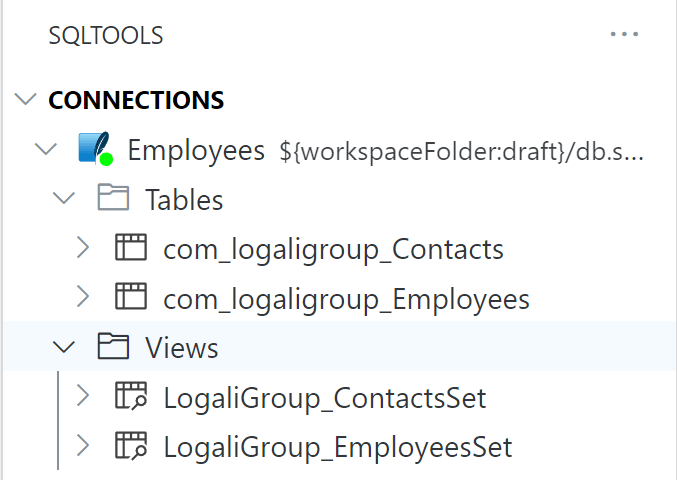
Task: Expand the com_logaligroup_Employees table chevron
Action: click(x=82, y=297)
